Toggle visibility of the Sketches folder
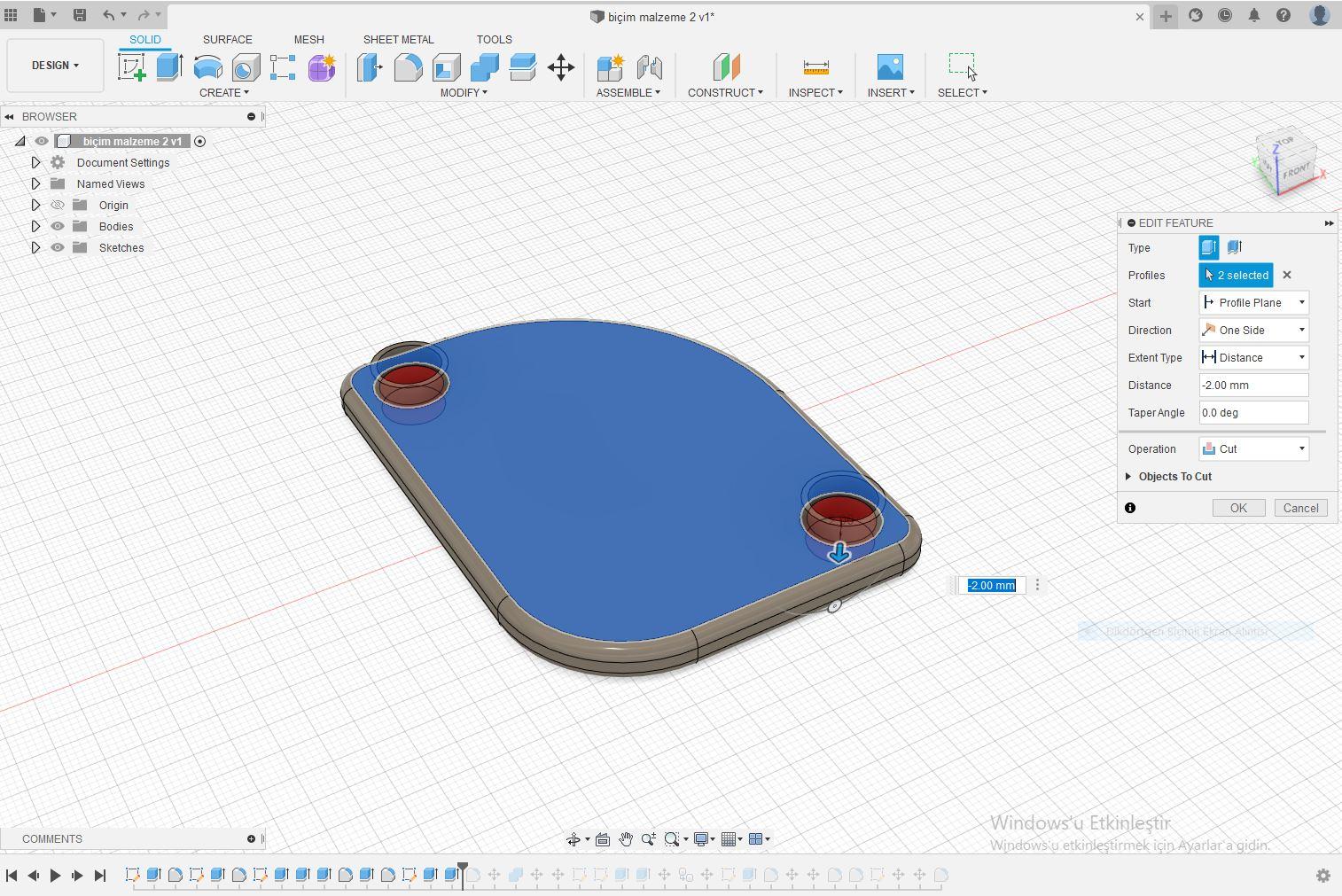The image size is (1342, 896). point(58,248)
